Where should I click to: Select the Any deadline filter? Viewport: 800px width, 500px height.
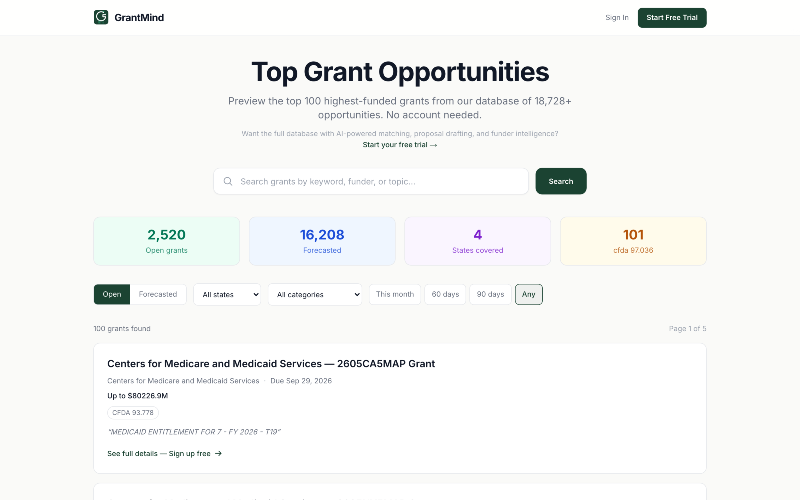[529, 294]
